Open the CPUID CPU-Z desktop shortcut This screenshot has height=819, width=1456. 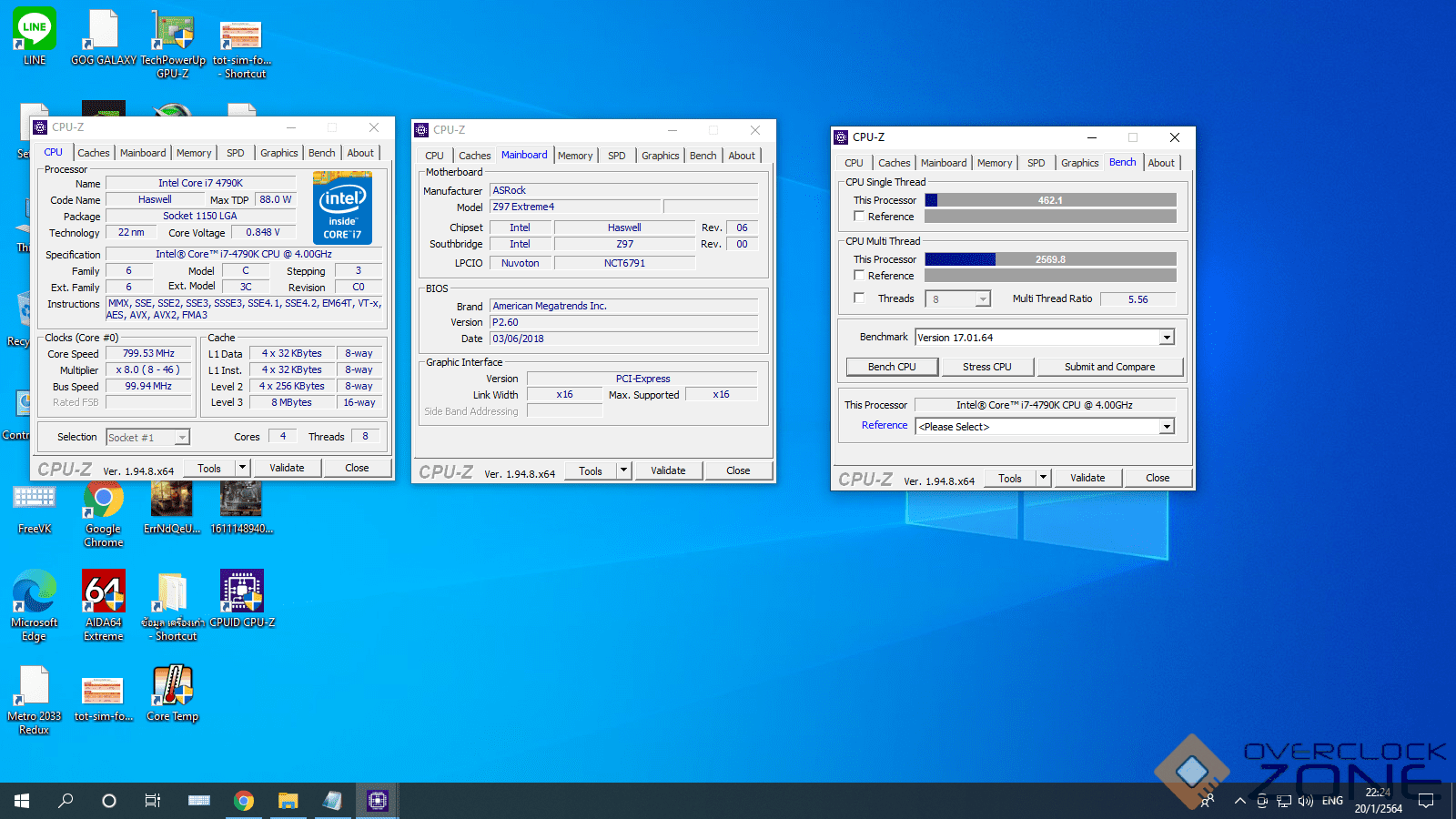[x=241, y=593]
